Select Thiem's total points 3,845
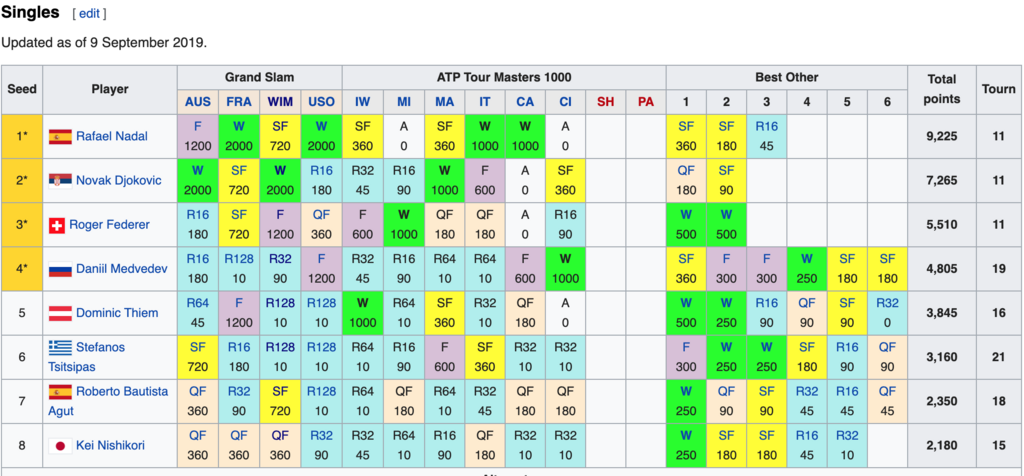This screenshot has width=1024, height=476. pos(942,313)
